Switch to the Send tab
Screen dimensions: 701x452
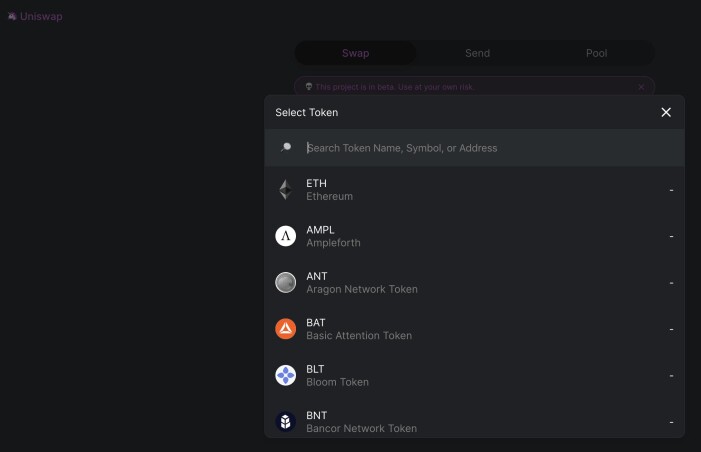477,53
